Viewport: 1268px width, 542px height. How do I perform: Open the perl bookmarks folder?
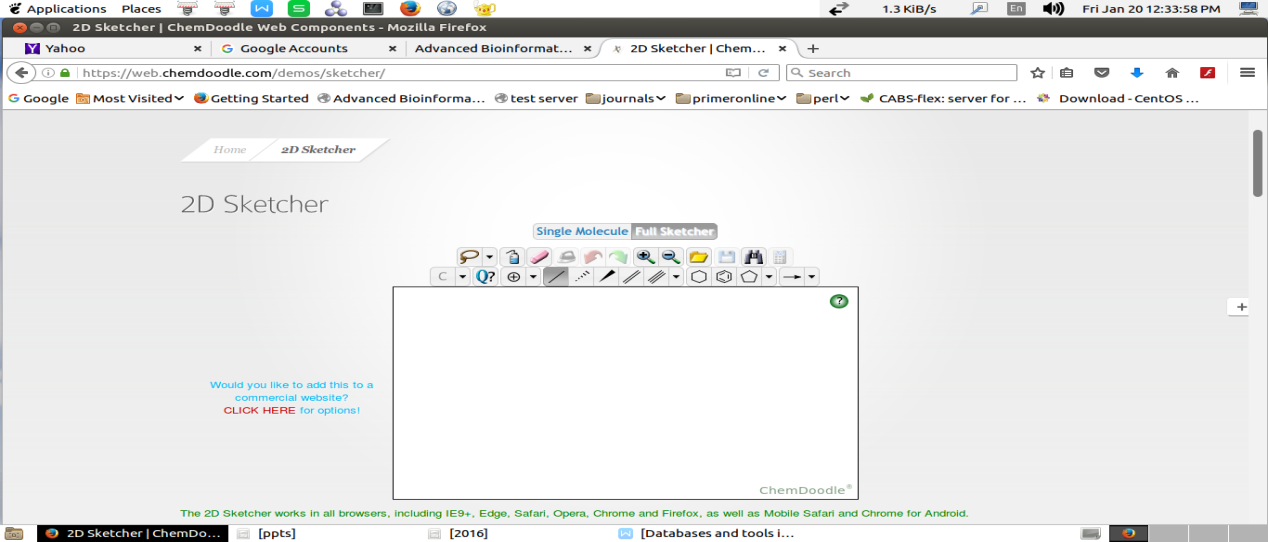point(823,98)
